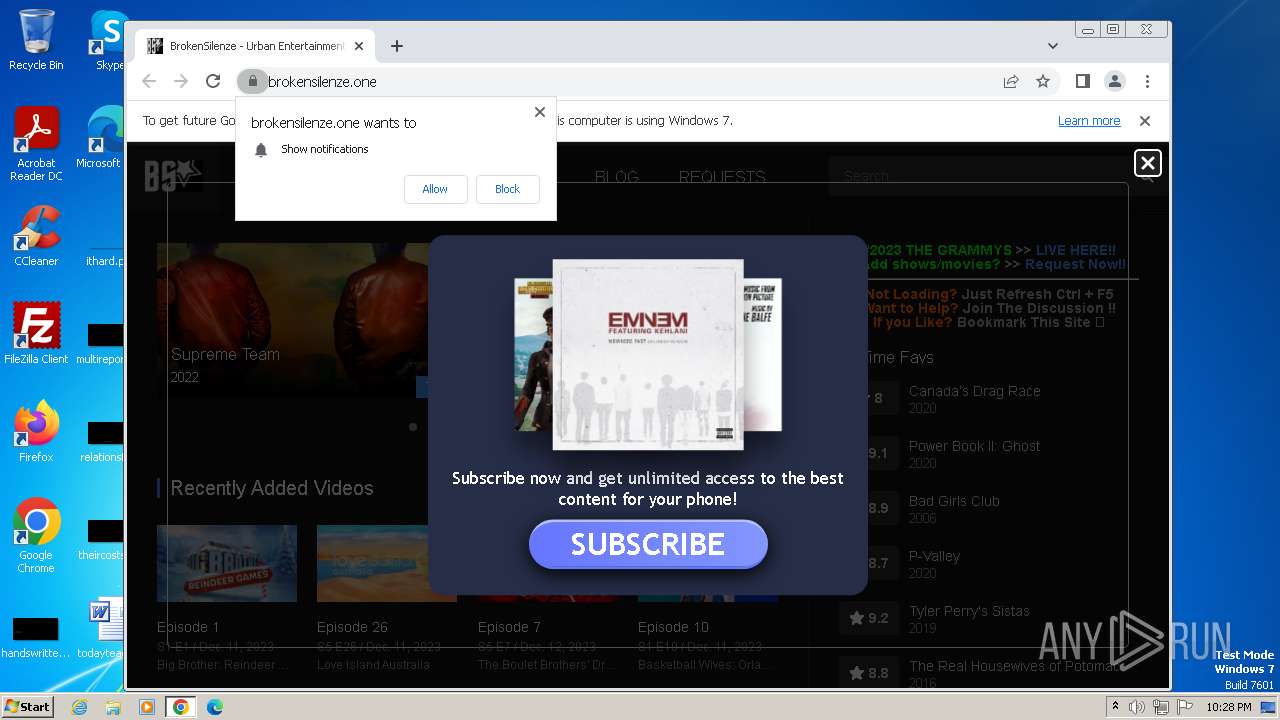
Task: Click the BS site logo
Action: point(173,176)
